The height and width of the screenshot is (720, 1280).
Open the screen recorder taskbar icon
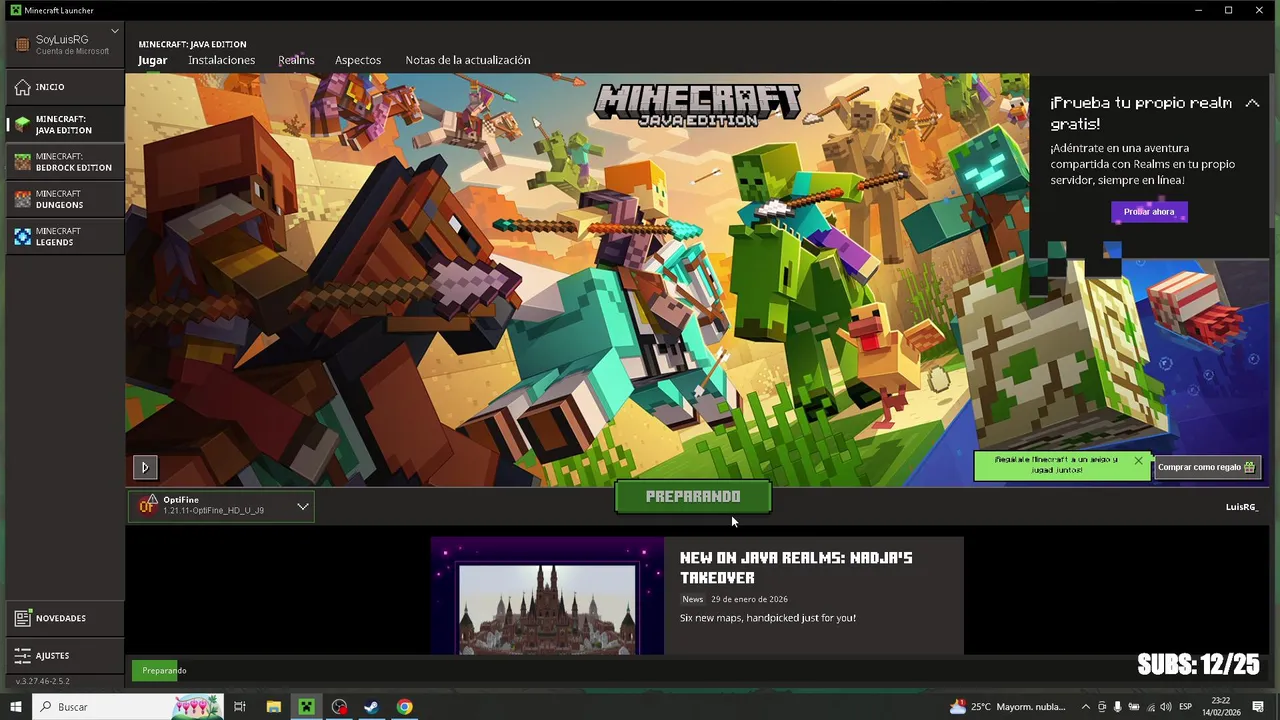coord(339,707)
